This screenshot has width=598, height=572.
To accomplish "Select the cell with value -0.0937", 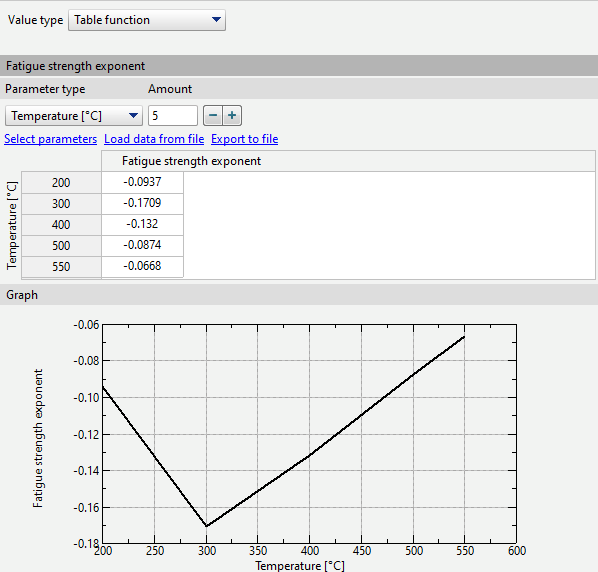I will click(x=142, y=182).
